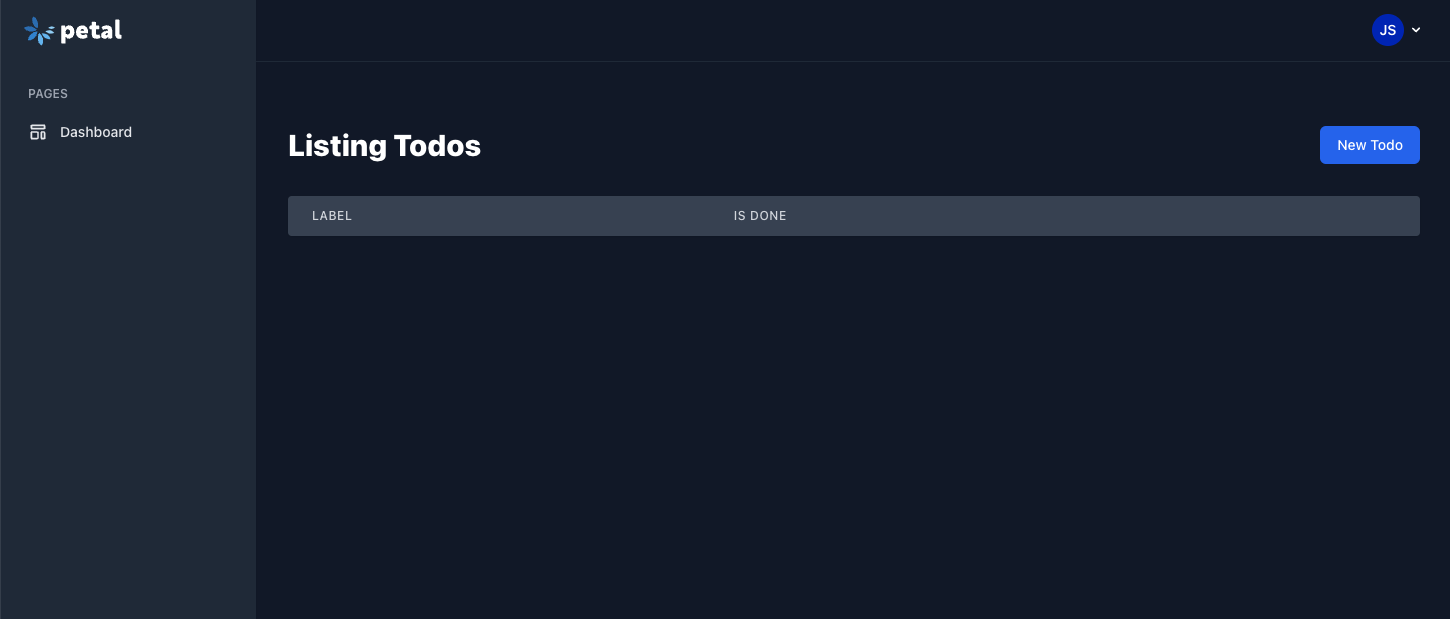Click blank space between LABEL and IS DONE
The width and height of the screenshot is (1450, 619).
[540, 216]
